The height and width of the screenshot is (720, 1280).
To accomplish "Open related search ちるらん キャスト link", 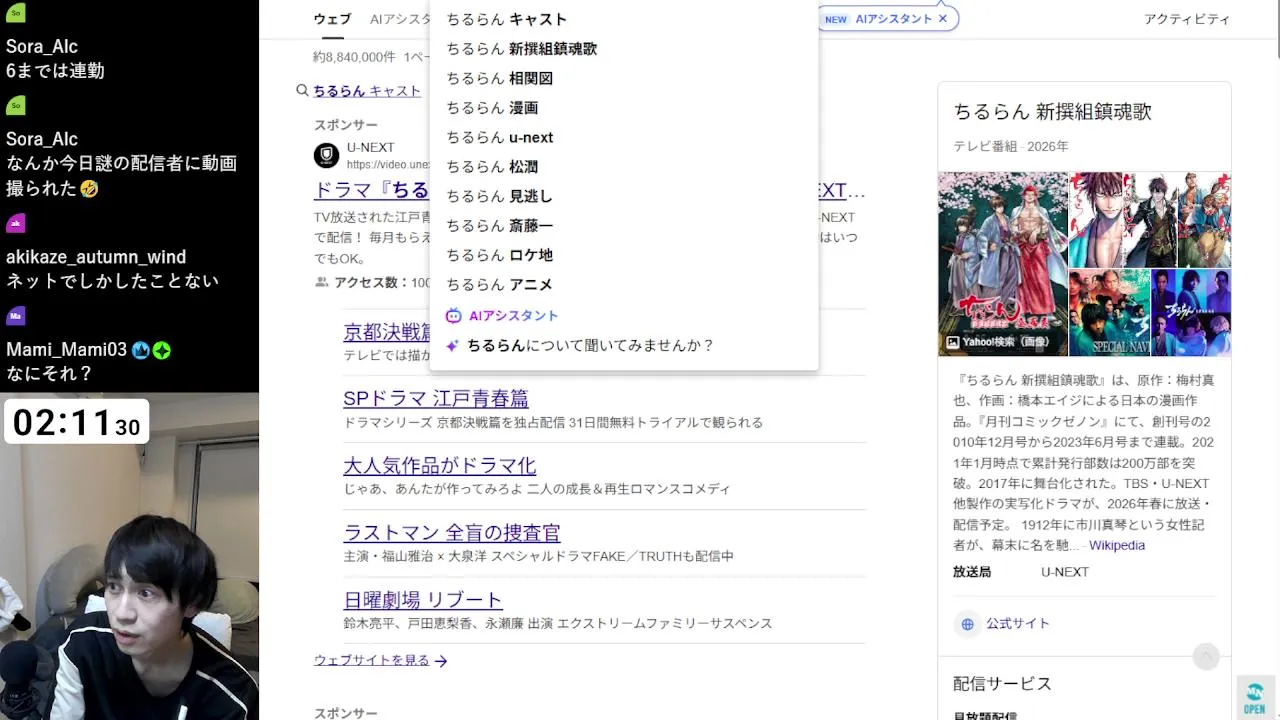I will tap(367, 90).
